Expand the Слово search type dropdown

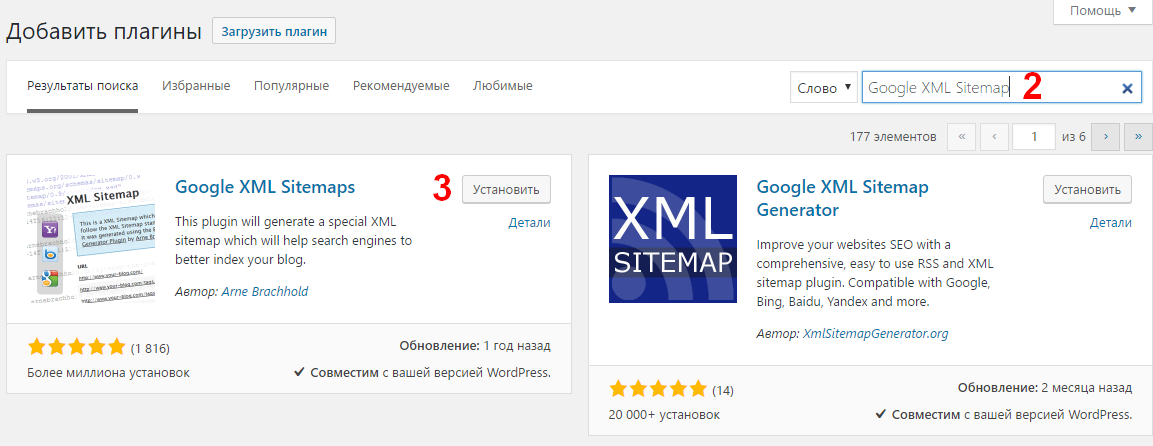tap(824, 87)
